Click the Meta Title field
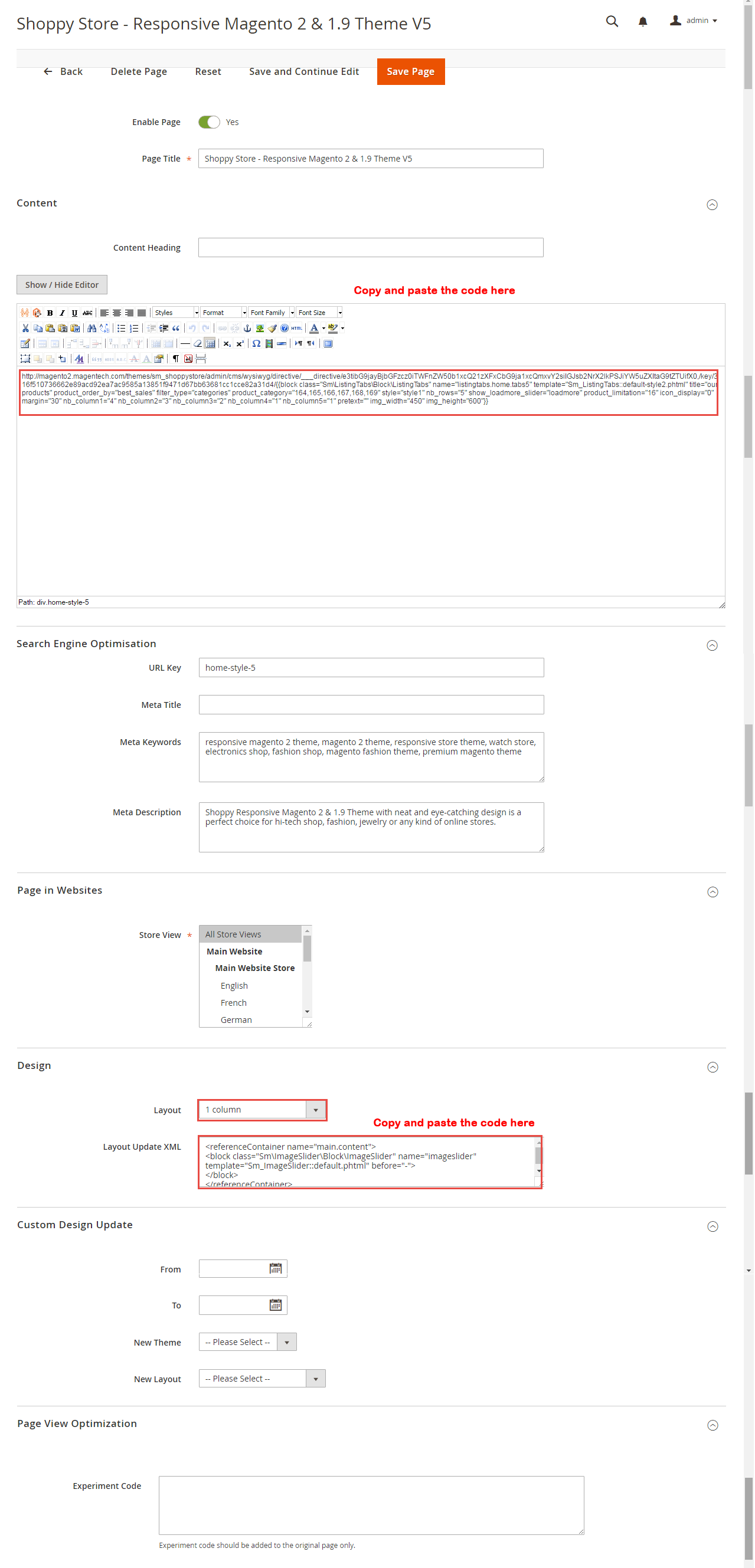Screen dimensions: 755x1568 (x=371, y=704)
